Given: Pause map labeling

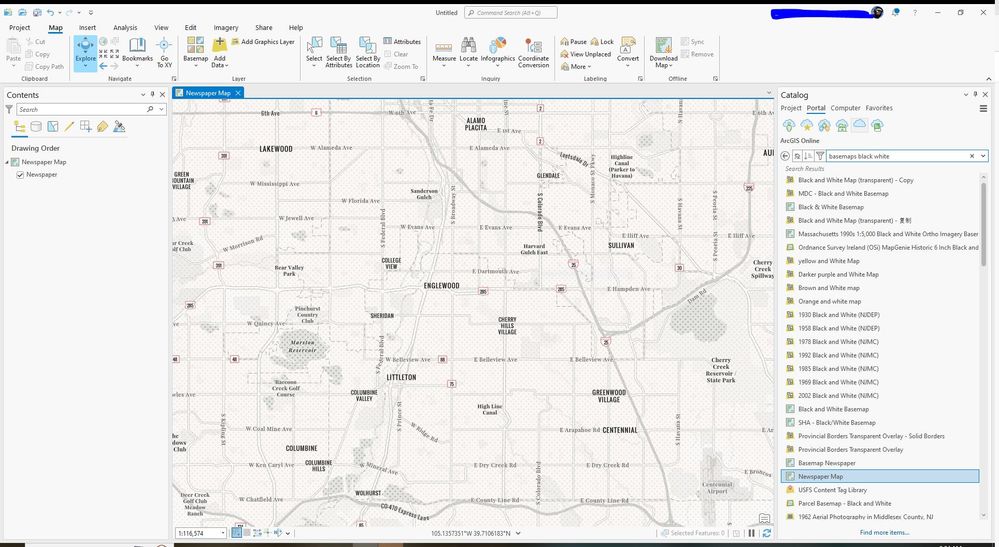Looking at the screenshot, I should pos(573,42).
